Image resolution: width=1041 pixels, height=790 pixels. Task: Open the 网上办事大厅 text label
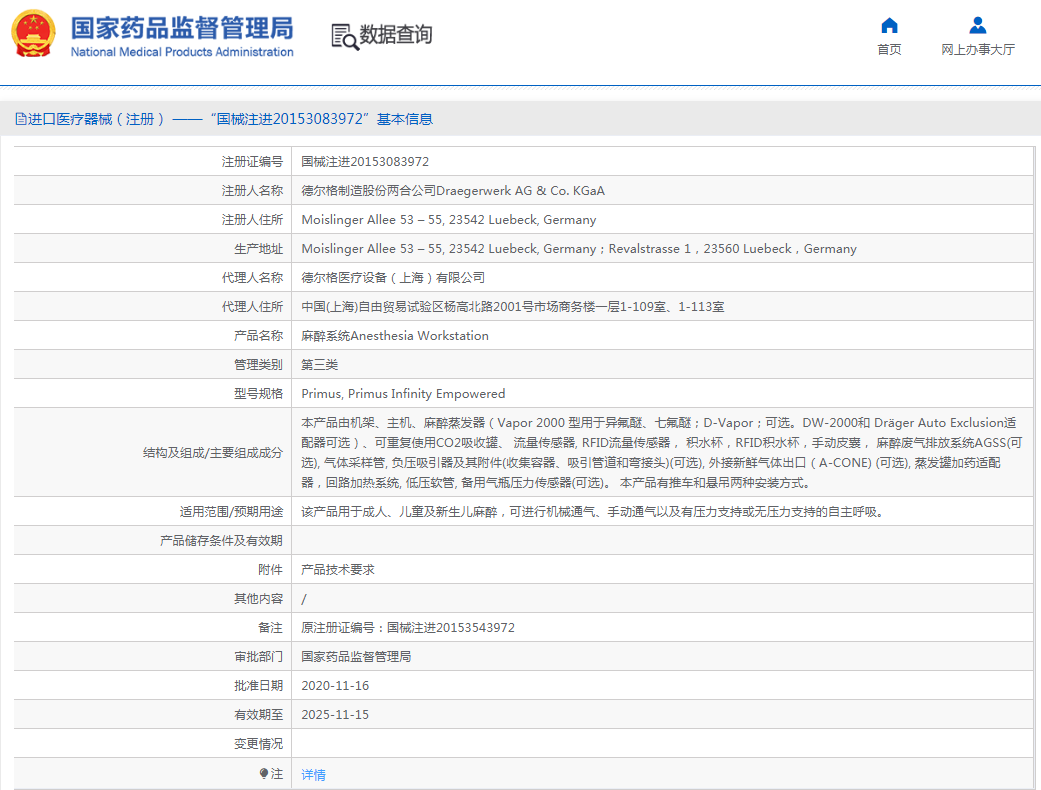click(x=977, y=50)
